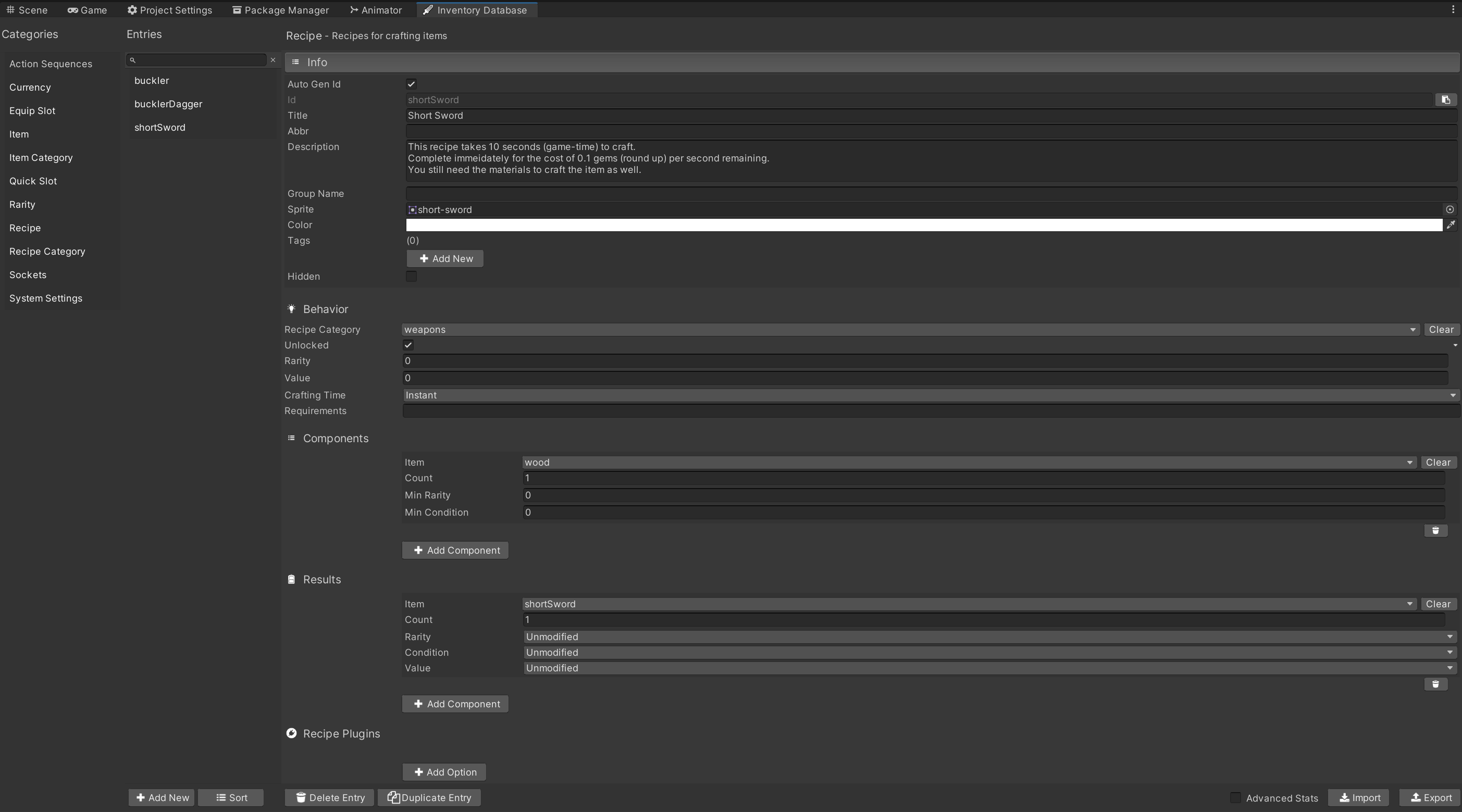Pick a color with the eyedropper icon

pyautogui.click(x=1451, y=226)
